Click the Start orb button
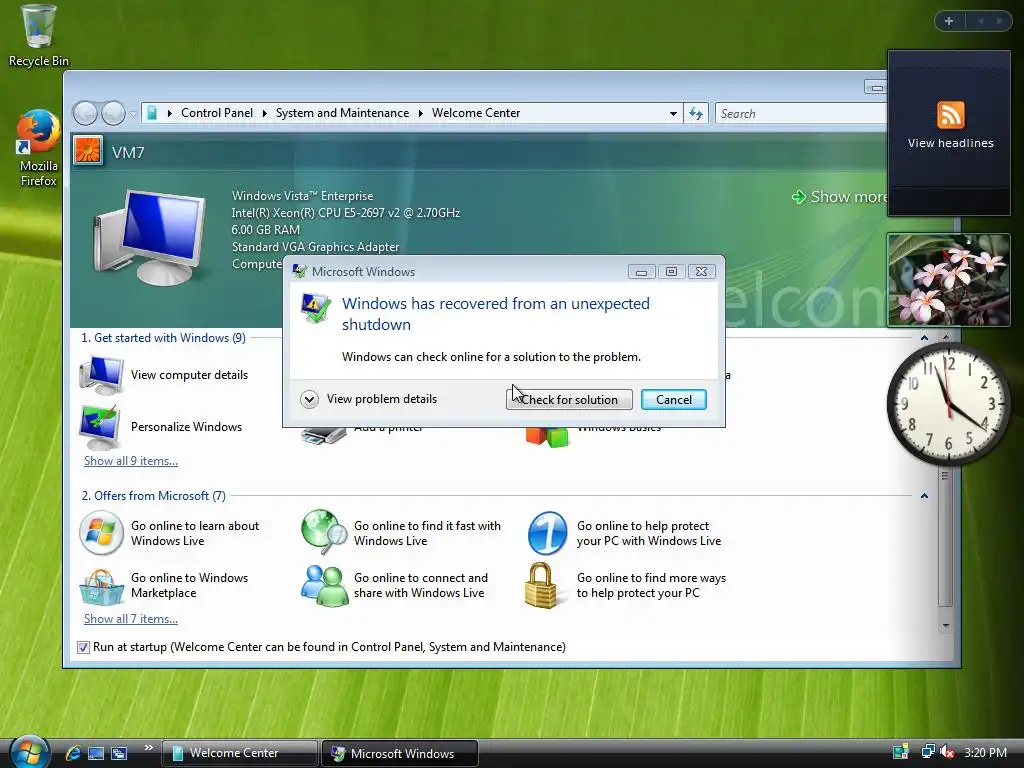Viewport: 1024px width, 768px height. tap(29, 752)
